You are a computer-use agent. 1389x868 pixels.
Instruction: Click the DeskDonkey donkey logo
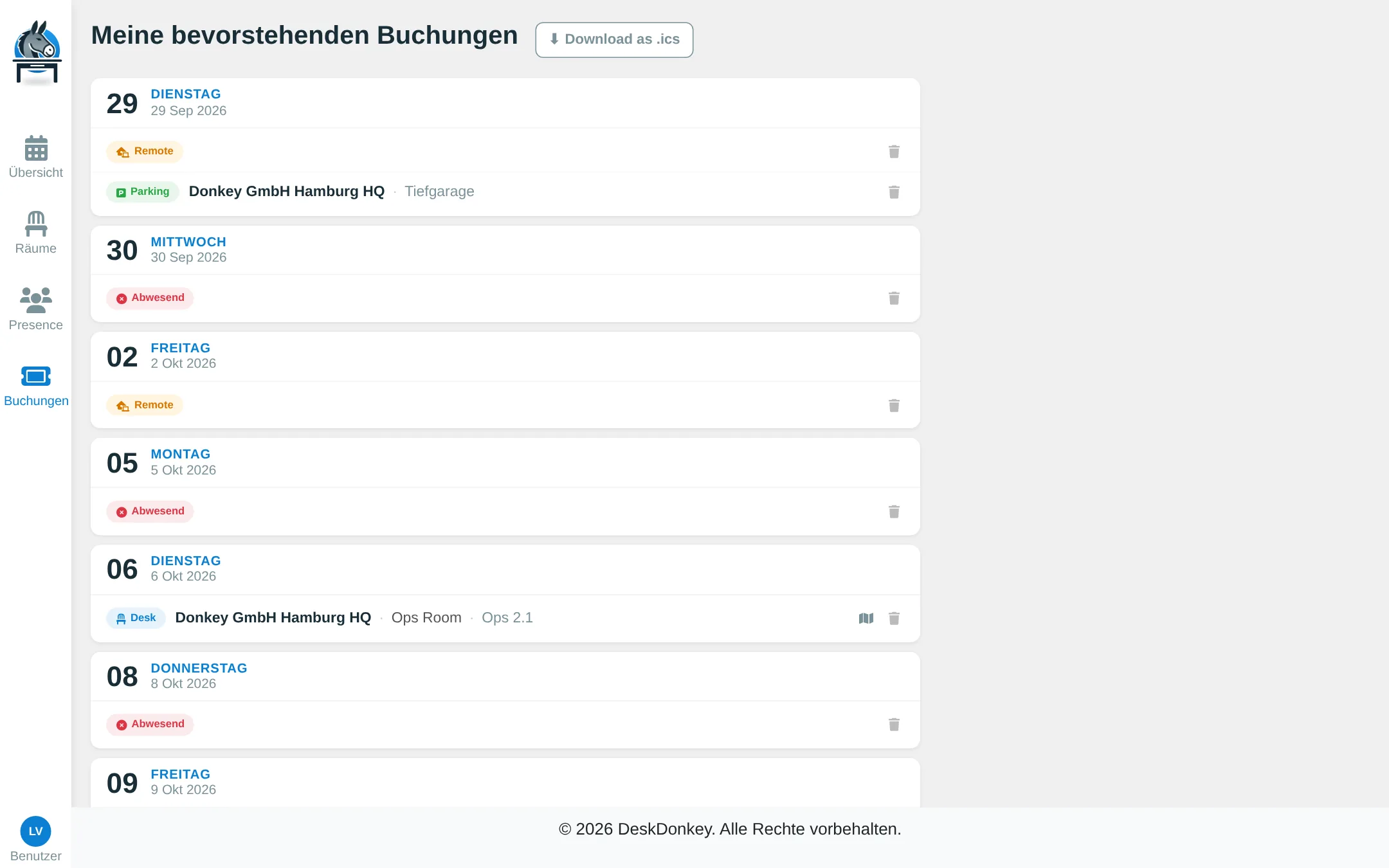[37, 53]
